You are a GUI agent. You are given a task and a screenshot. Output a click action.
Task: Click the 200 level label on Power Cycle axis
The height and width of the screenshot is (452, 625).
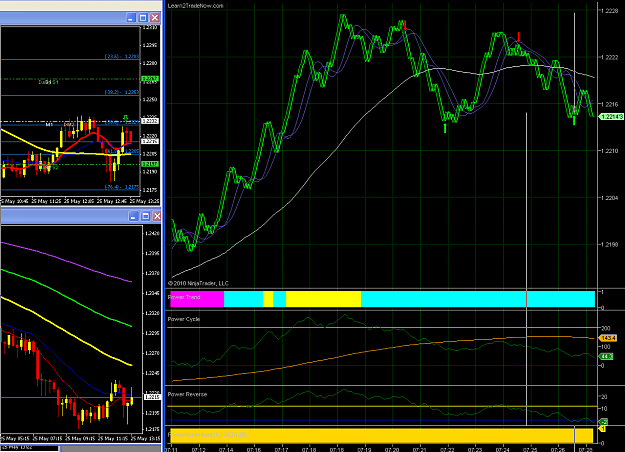coord(606,328)
